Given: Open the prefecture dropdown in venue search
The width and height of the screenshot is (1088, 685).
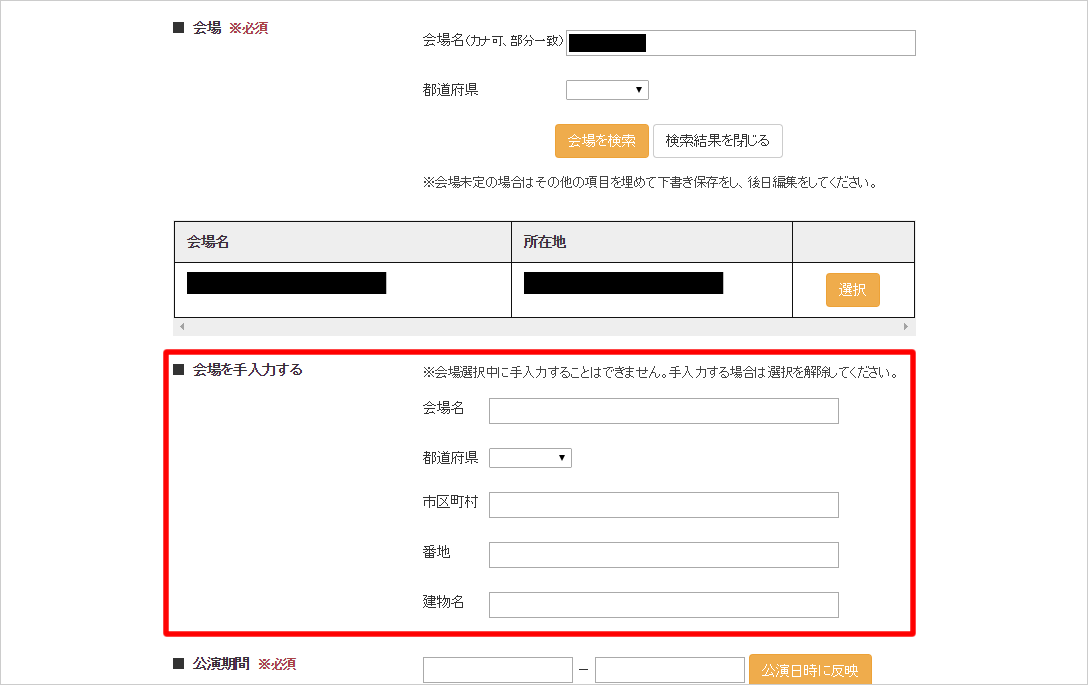Looking at the screenshot, I should pos(607,90).
